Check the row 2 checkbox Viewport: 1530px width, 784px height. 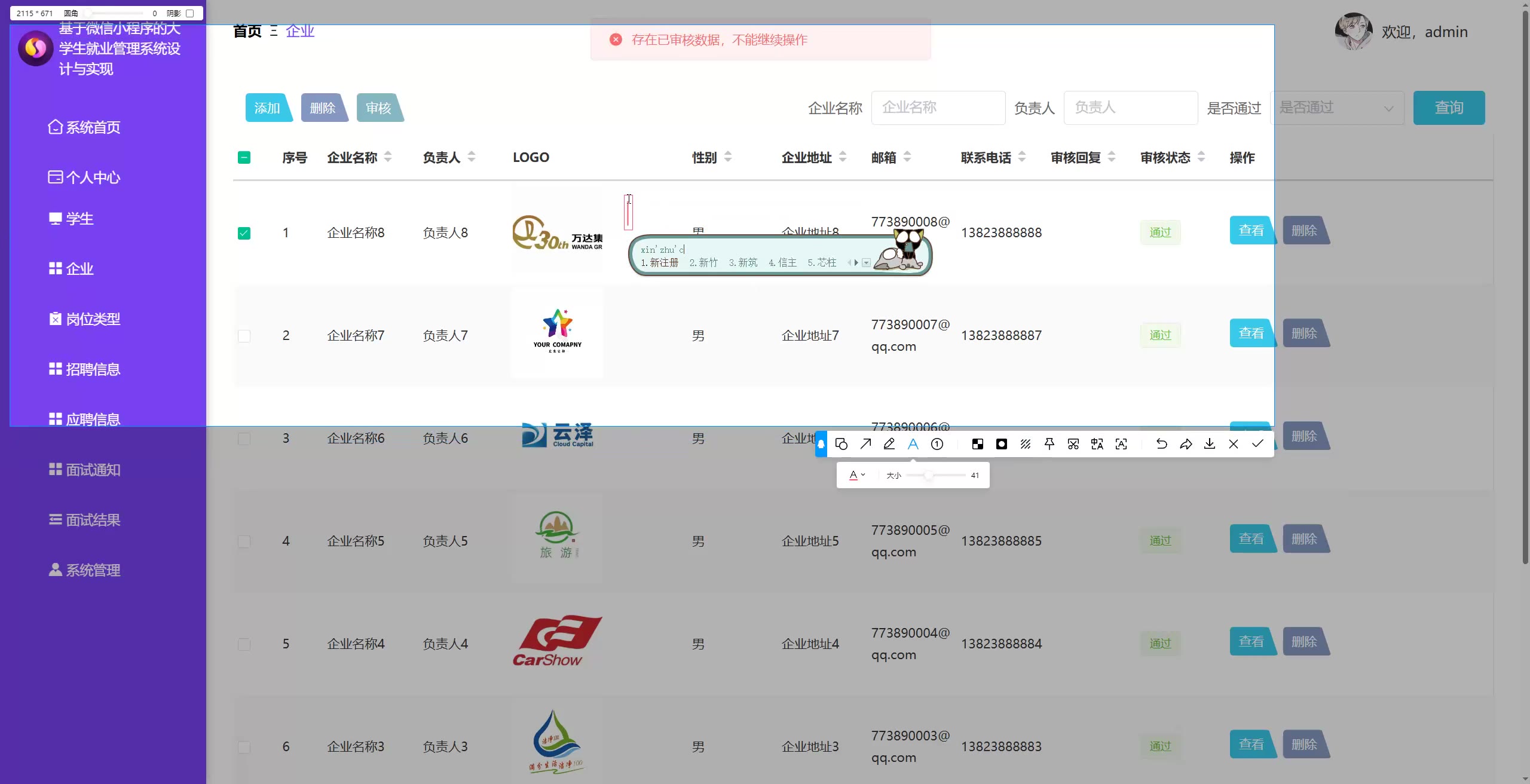point(244,336)
